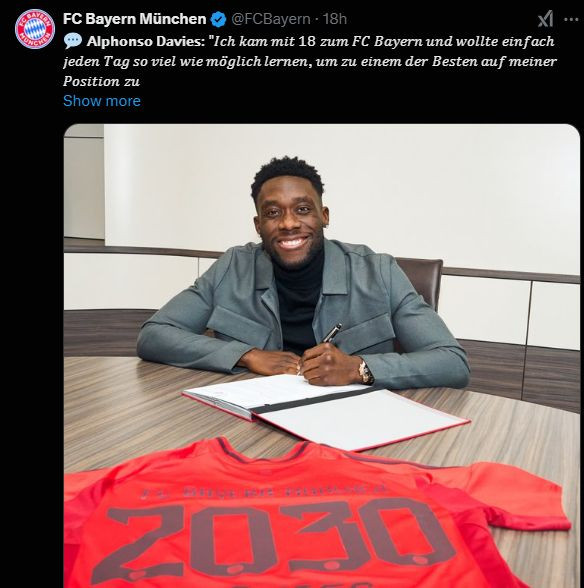Click the blue verified checkmark badge
The image size is (584, 588).
point(218,19)
